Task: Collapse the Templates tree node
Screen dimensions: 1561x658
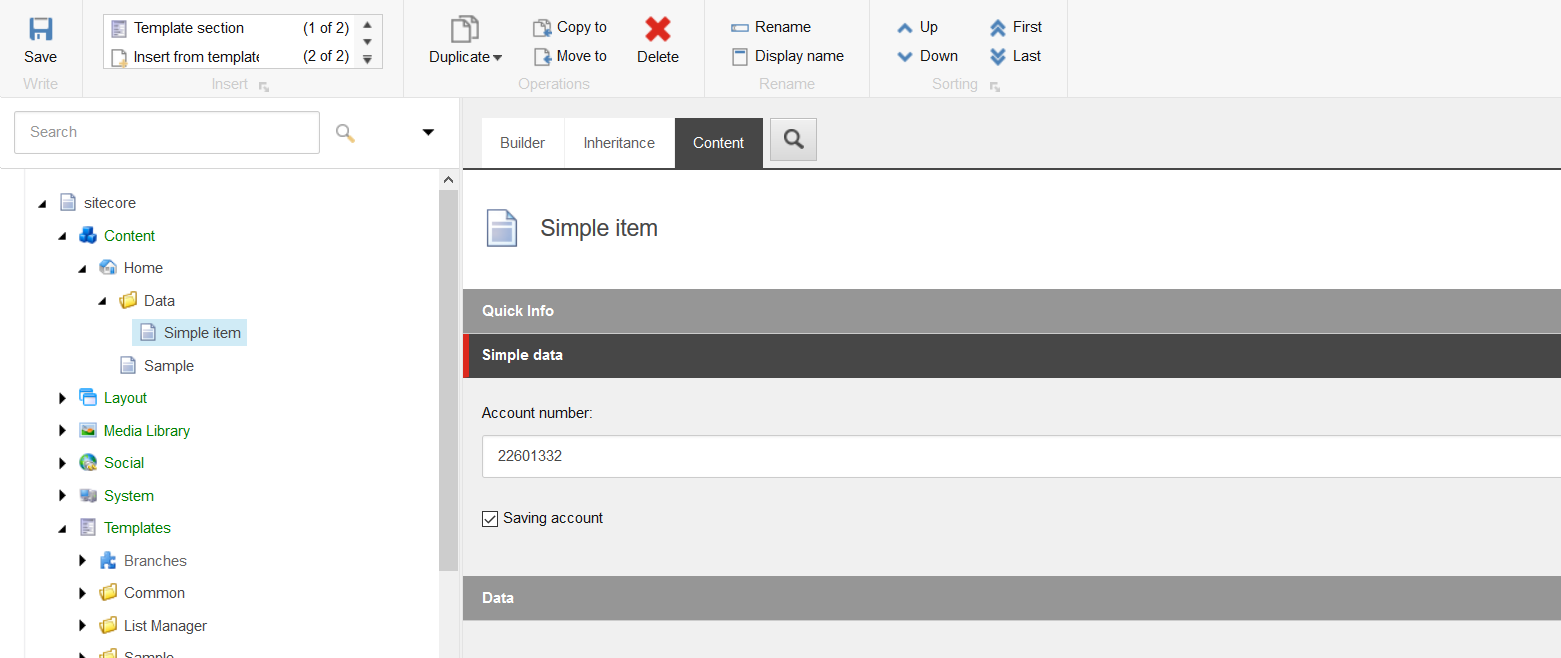Action: pos(63,528)
